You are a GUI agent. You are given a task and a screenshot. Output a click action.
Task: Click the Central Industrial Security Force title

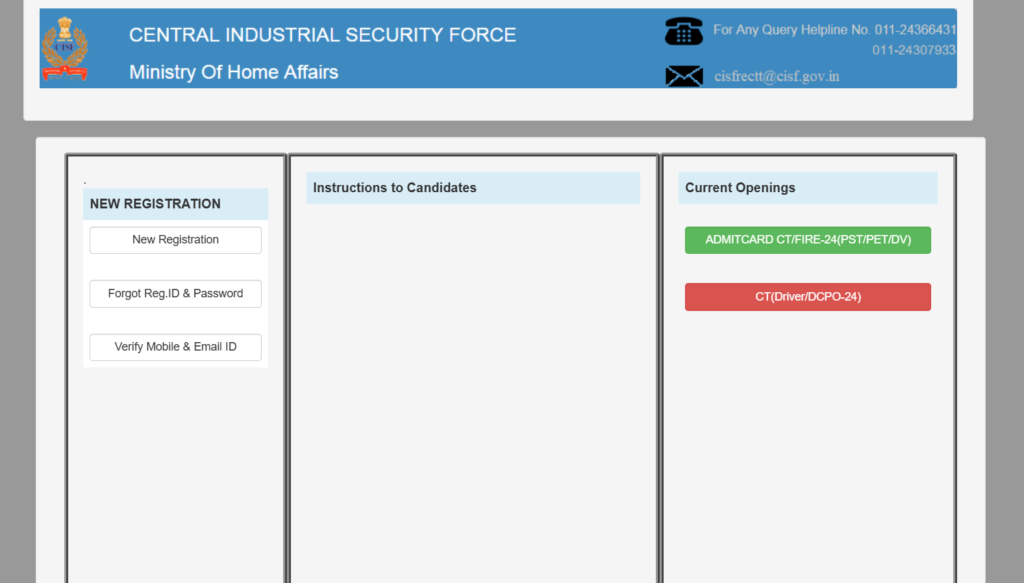[x=323, y=35]
